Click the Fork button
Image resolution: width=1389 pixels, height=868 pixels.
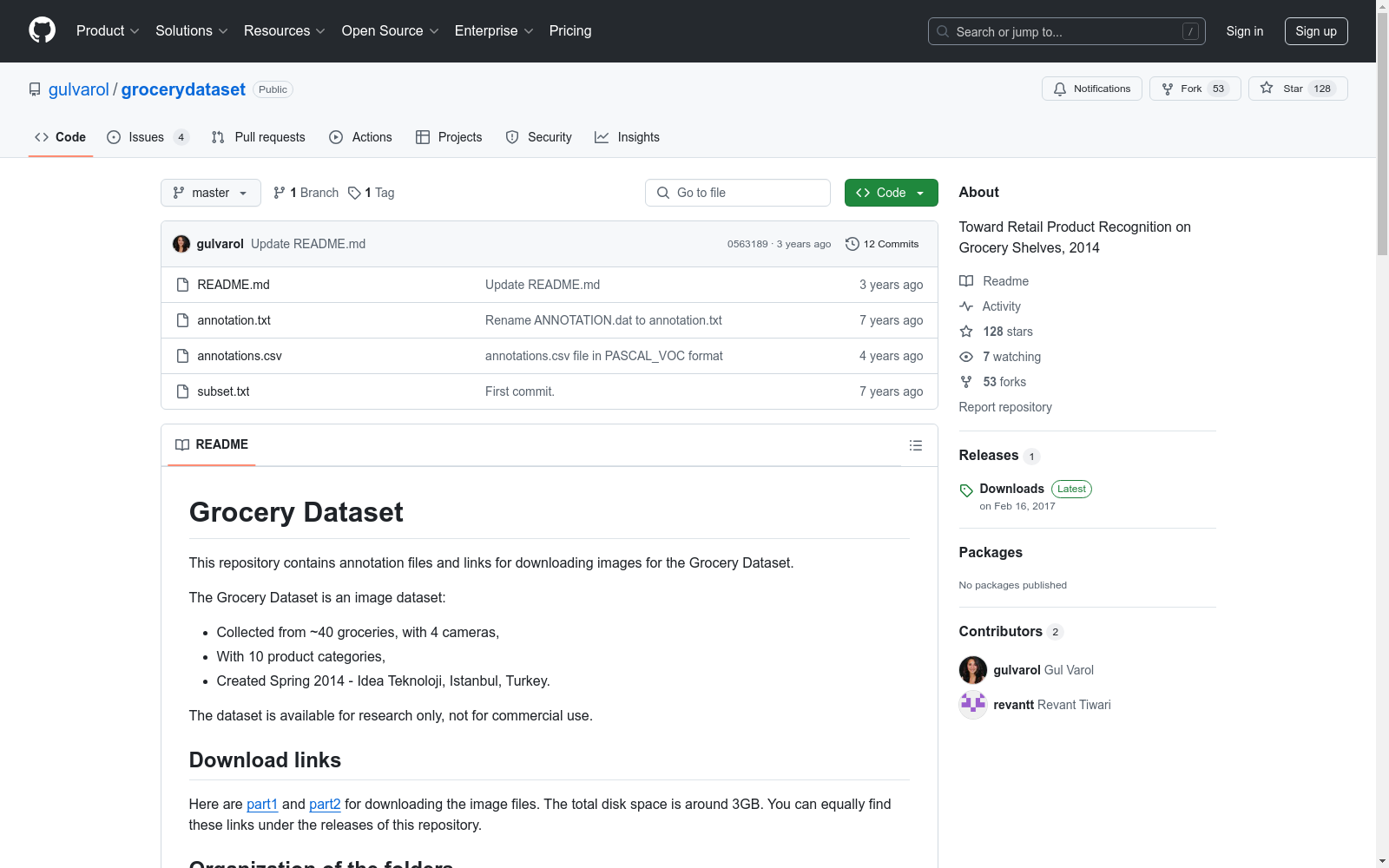pyautogui.click(x=1195, y=89)
